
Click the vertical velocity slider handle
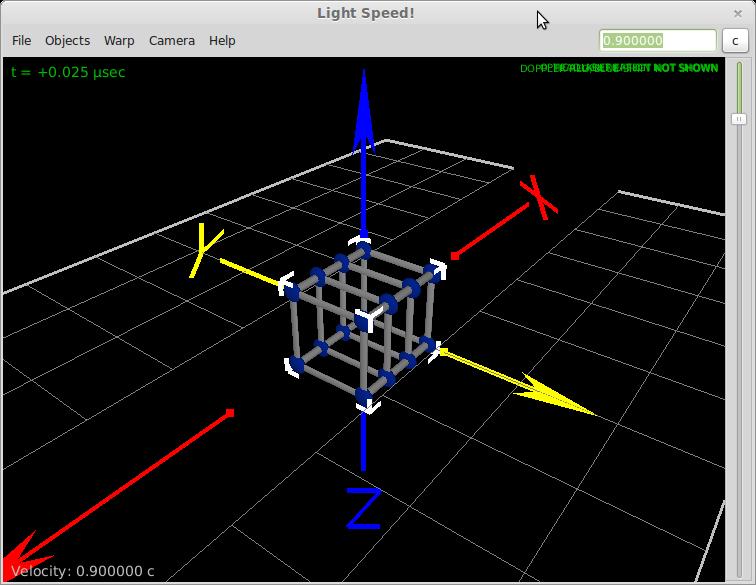pos(740,118)
